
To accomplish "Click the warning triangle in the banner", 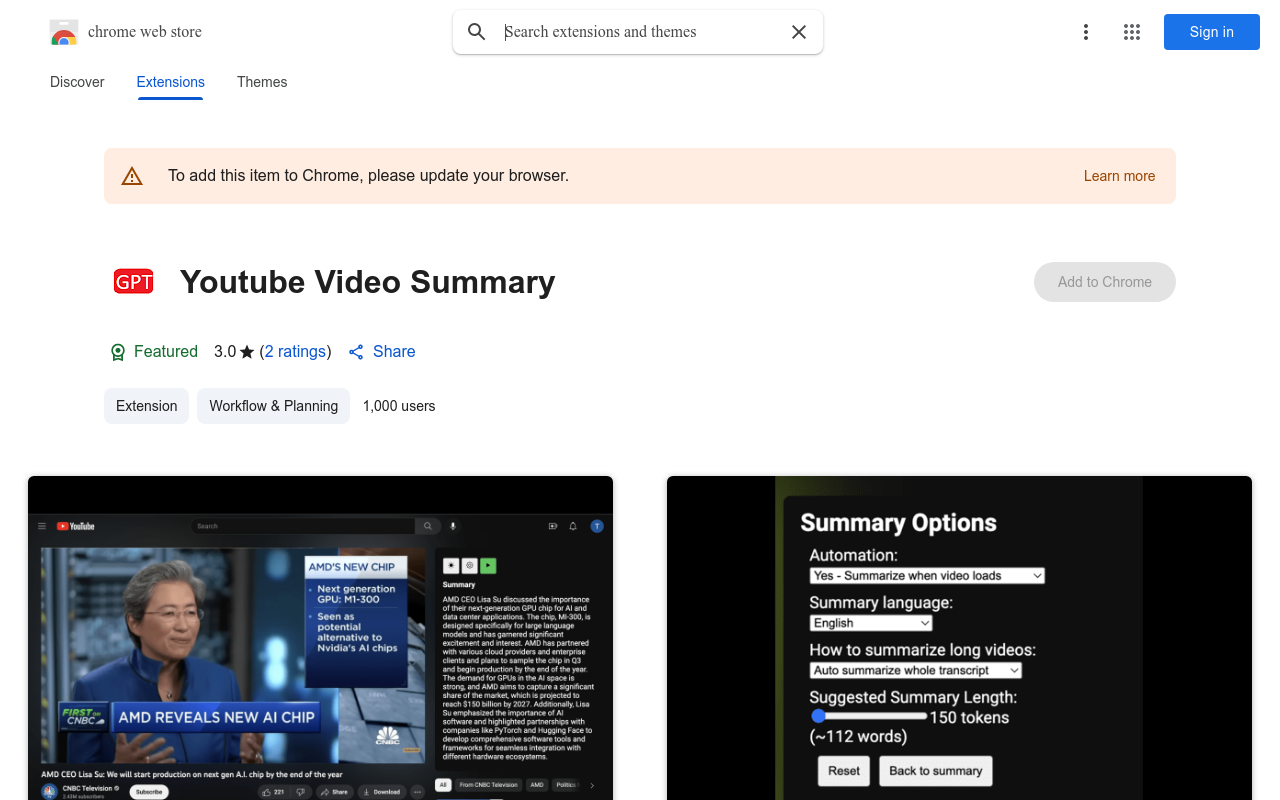I will coord(132,175).
